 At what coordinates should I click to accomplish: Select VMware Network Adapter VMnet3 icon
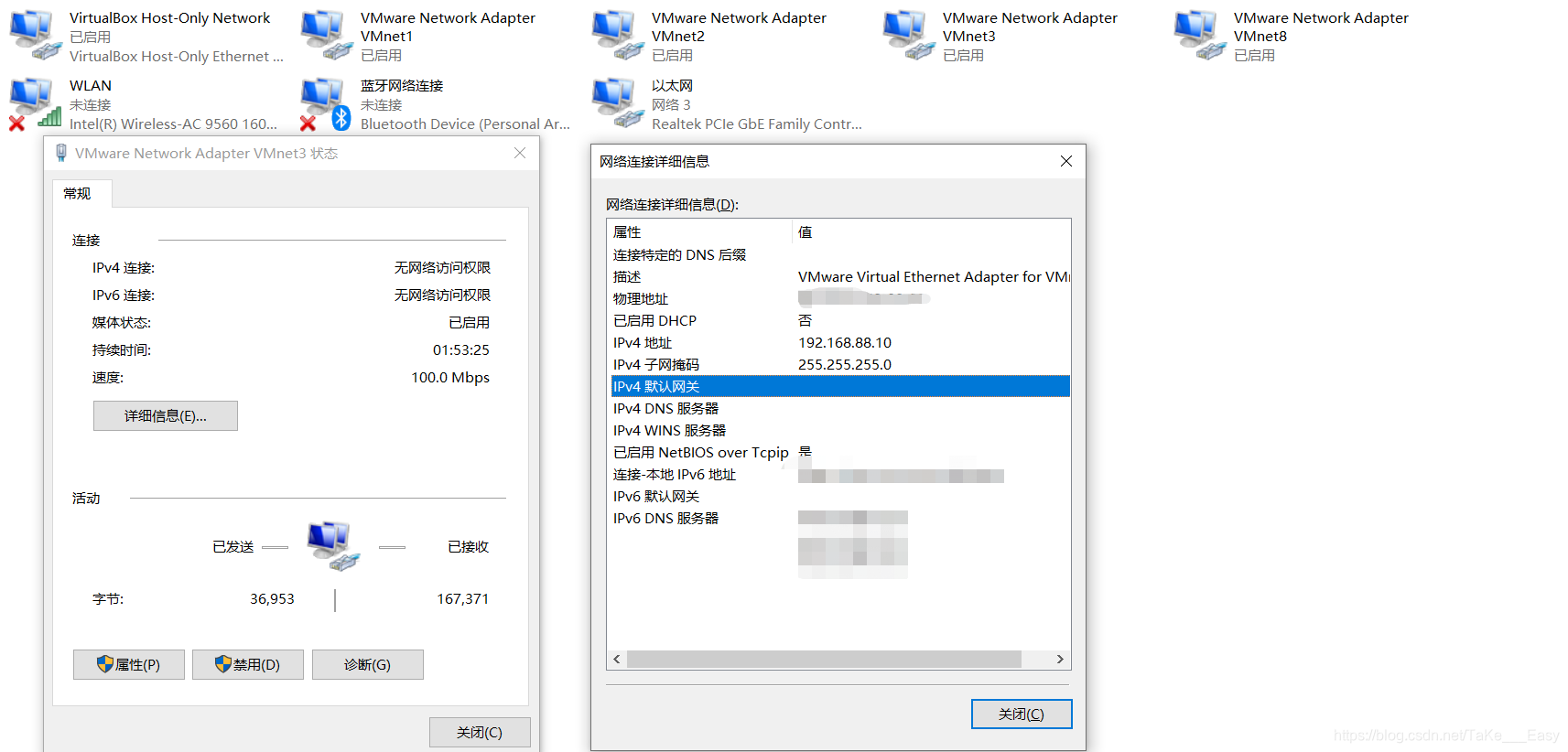[908, 35]
